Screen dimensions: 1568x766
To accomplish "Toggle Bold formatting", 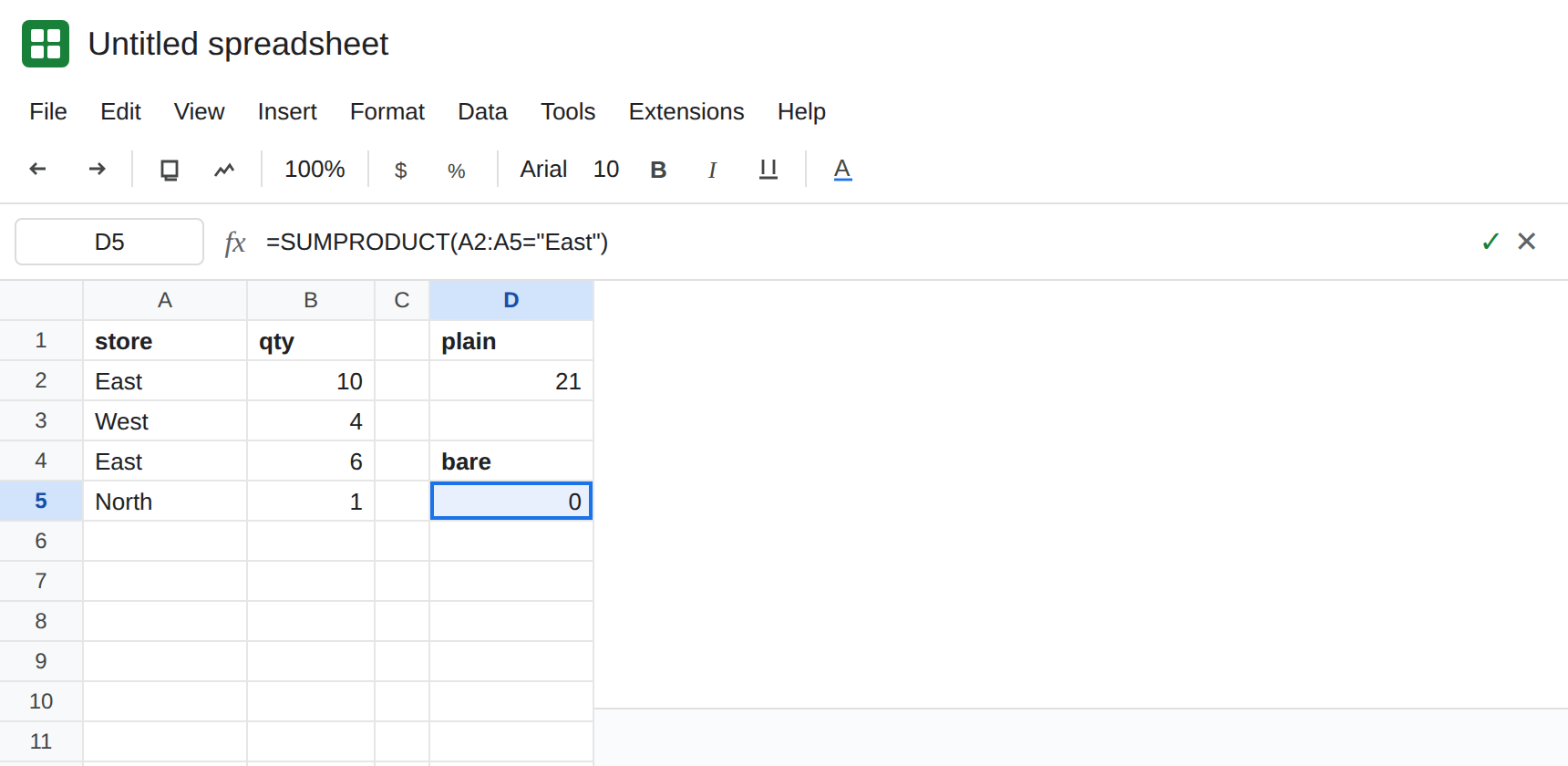I will (658, 170).
